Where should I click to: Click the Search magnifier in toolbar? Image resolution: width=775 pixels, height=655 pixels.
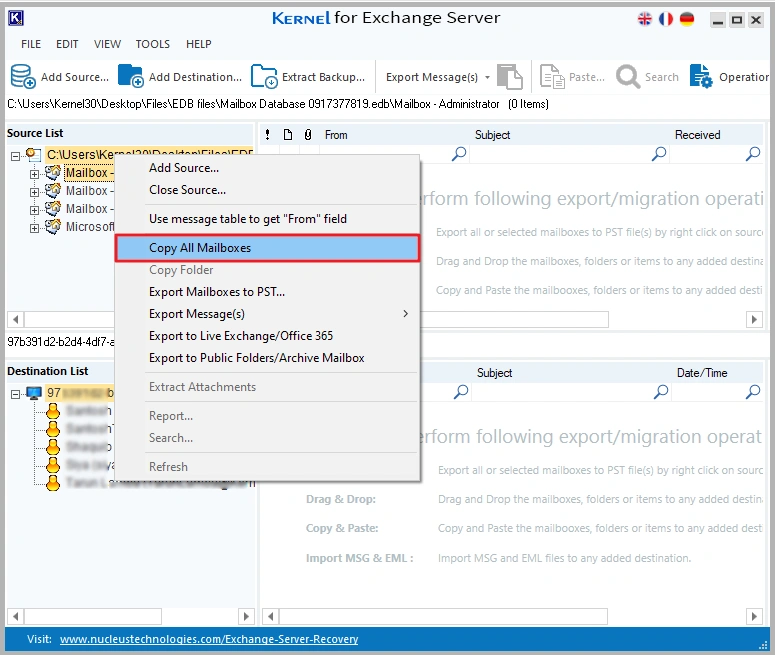coord(629,77)
